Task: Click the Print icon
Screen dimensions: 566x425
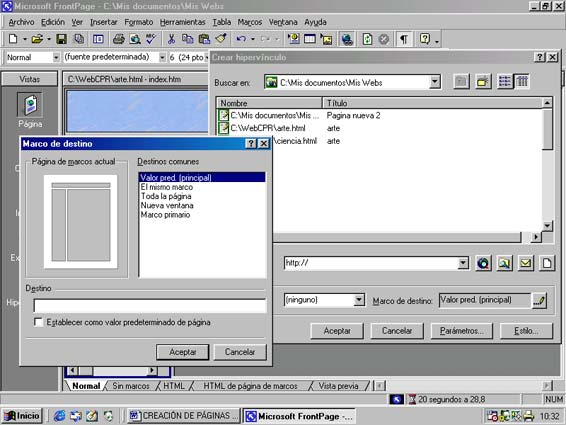Action: pos(118,39)
